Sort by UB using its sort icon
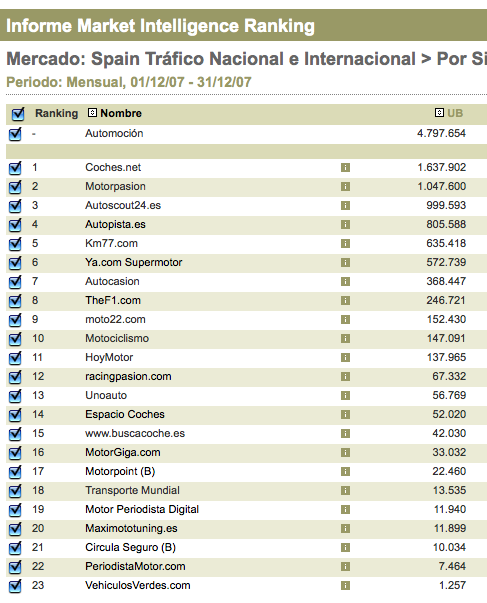 coord(439,113)
